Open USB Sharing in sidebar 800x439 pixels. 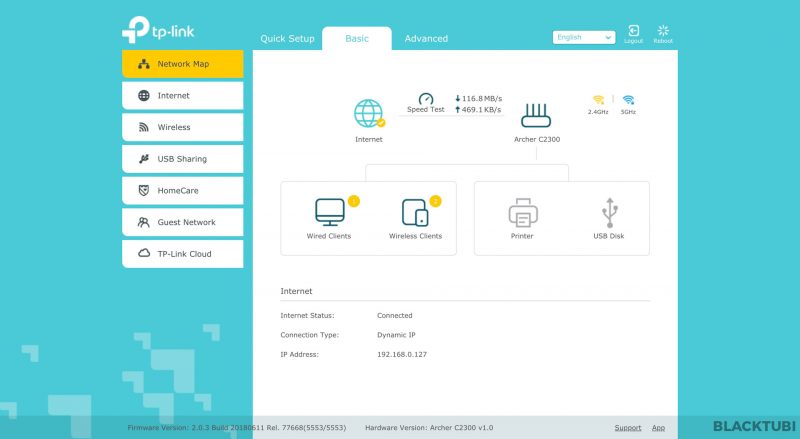click(x=183, y=159)
